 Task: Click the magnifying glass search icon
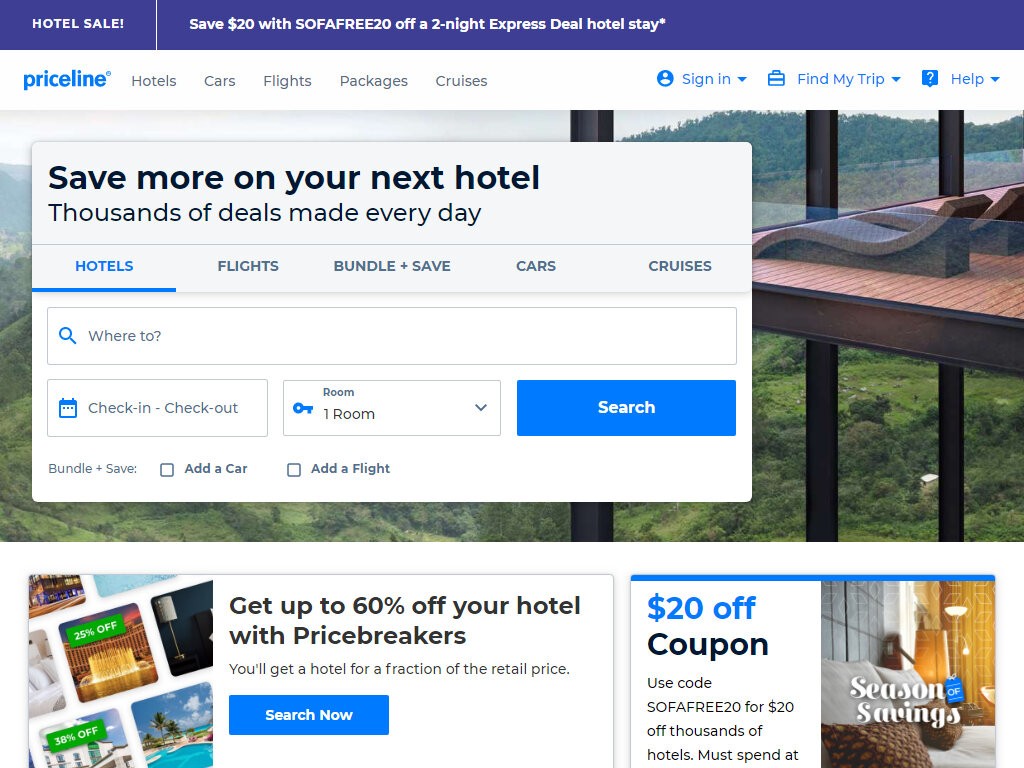point(67,336)
